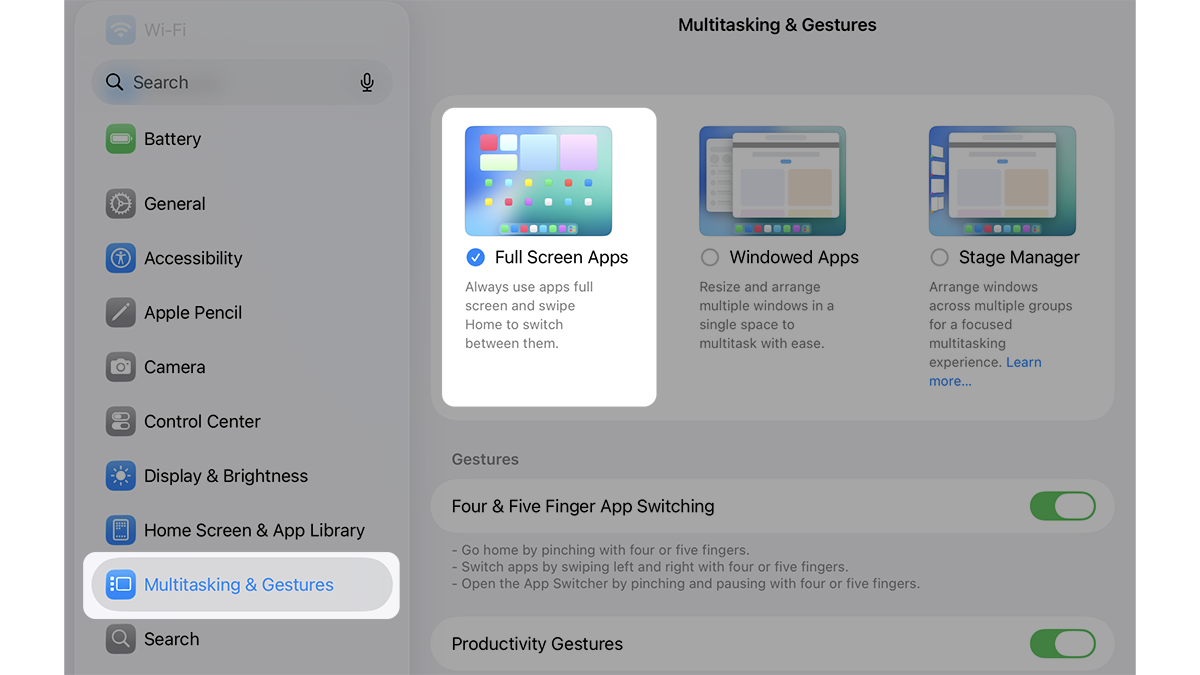Click the Apple Pencil icon
The height and width of the screenshot is (675, 1200).
point(121,313)
